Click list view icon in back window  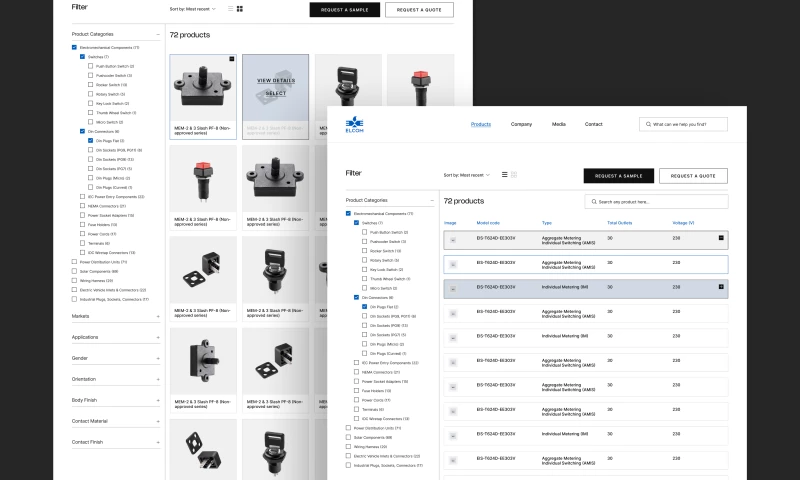click(230, 9)
